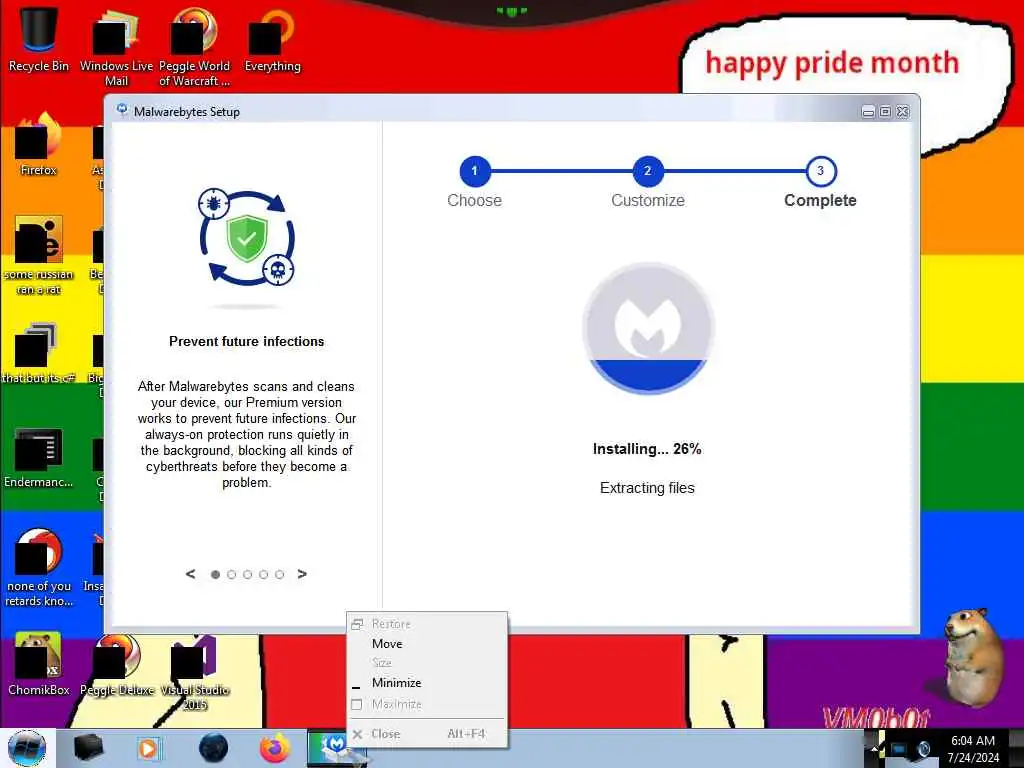Click the prevent infections shield illustration

click(247, 238)
